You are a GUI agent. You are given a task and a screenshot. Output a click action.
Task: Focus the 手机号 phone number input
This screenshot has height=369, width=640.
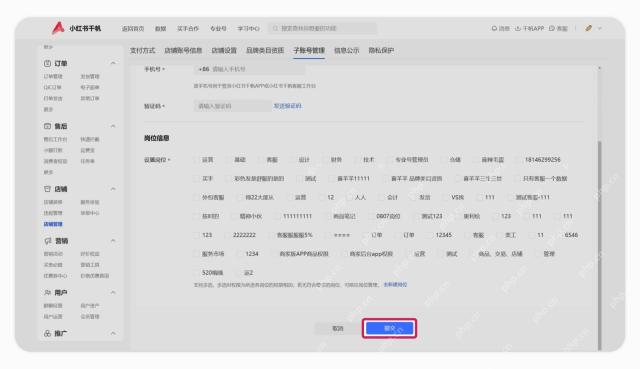pos(249,69)
